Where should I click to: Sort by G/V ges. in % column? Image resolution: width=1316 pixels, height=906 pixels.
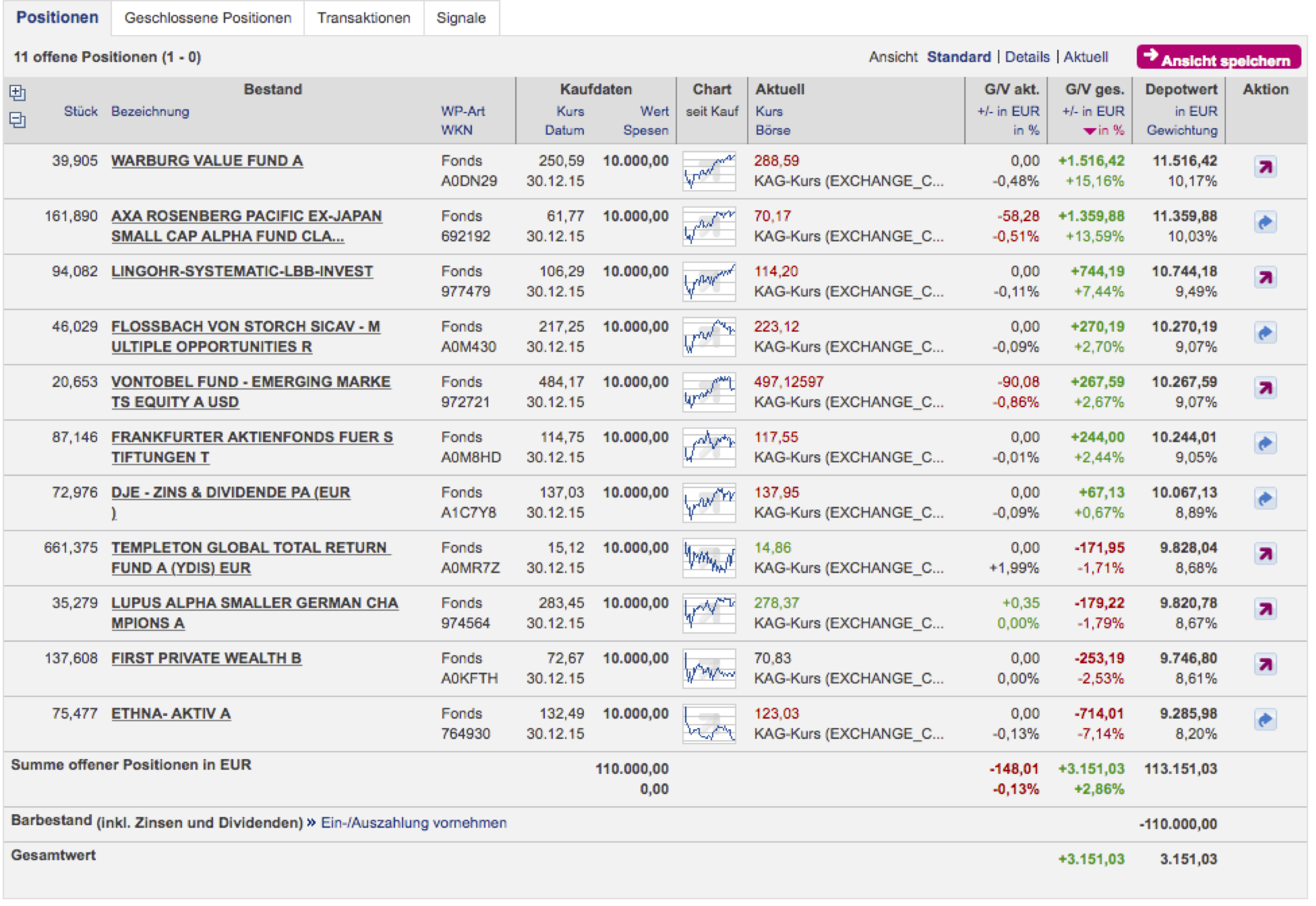point(1110,130)
